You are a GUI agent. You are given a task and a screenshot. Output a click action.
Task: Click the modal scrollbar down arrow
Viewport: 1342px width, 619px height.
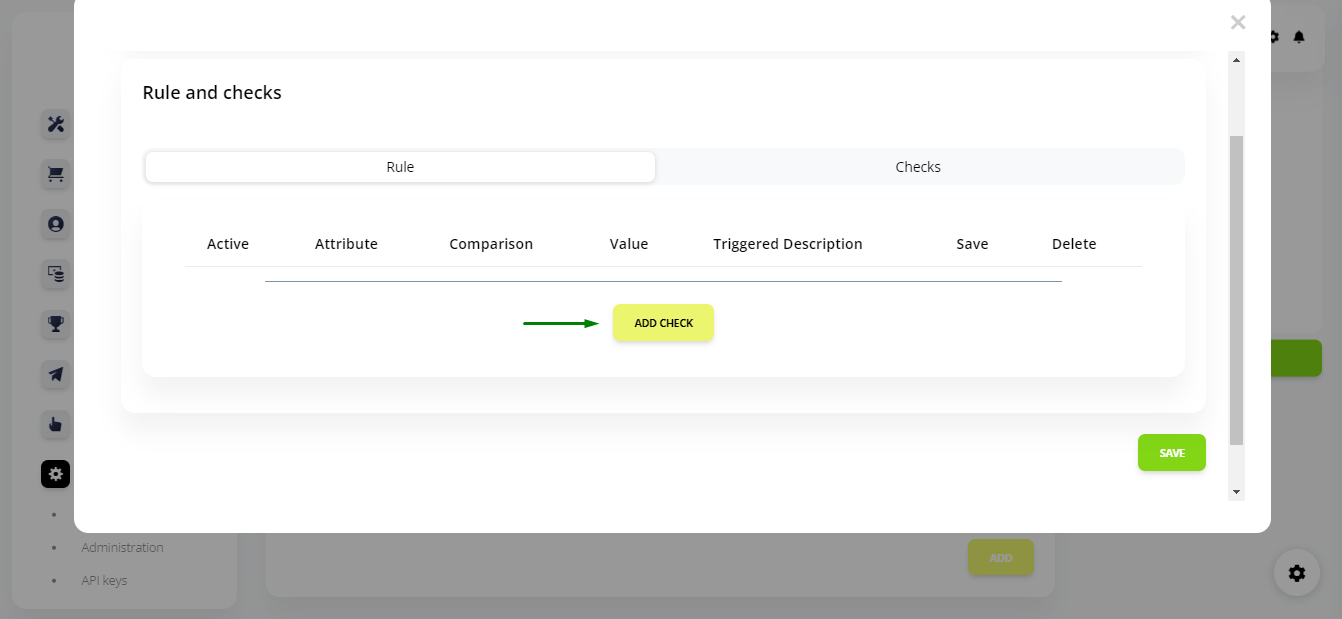point(1237,492)
